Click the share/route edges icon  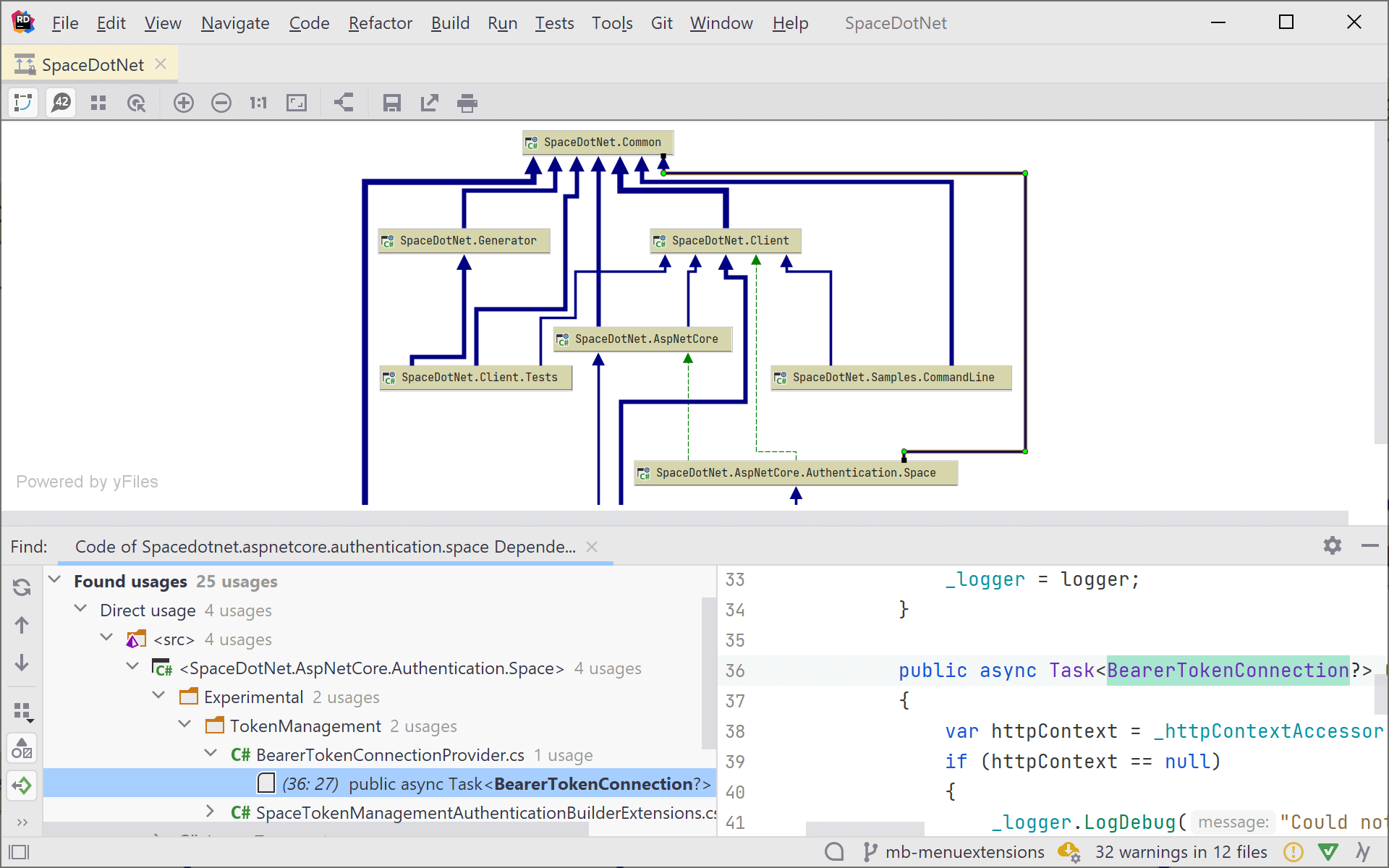tap(344, 103)
